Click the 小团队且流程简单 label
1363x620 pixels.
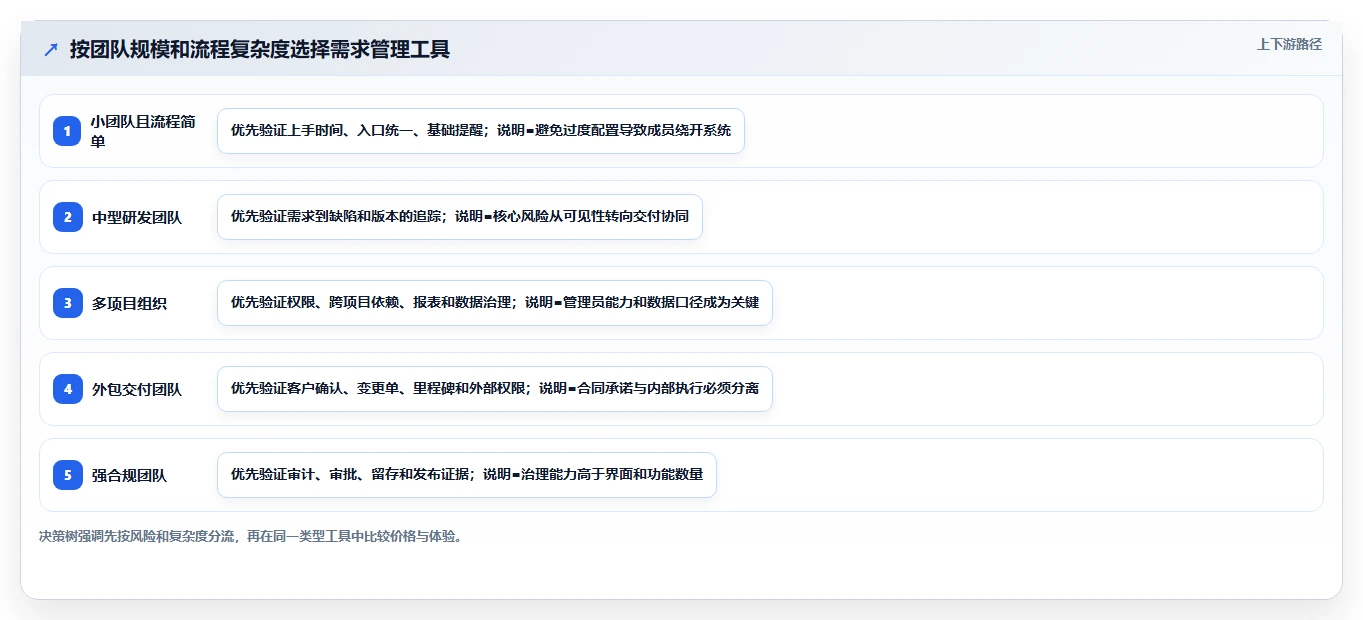coord(144,131)
